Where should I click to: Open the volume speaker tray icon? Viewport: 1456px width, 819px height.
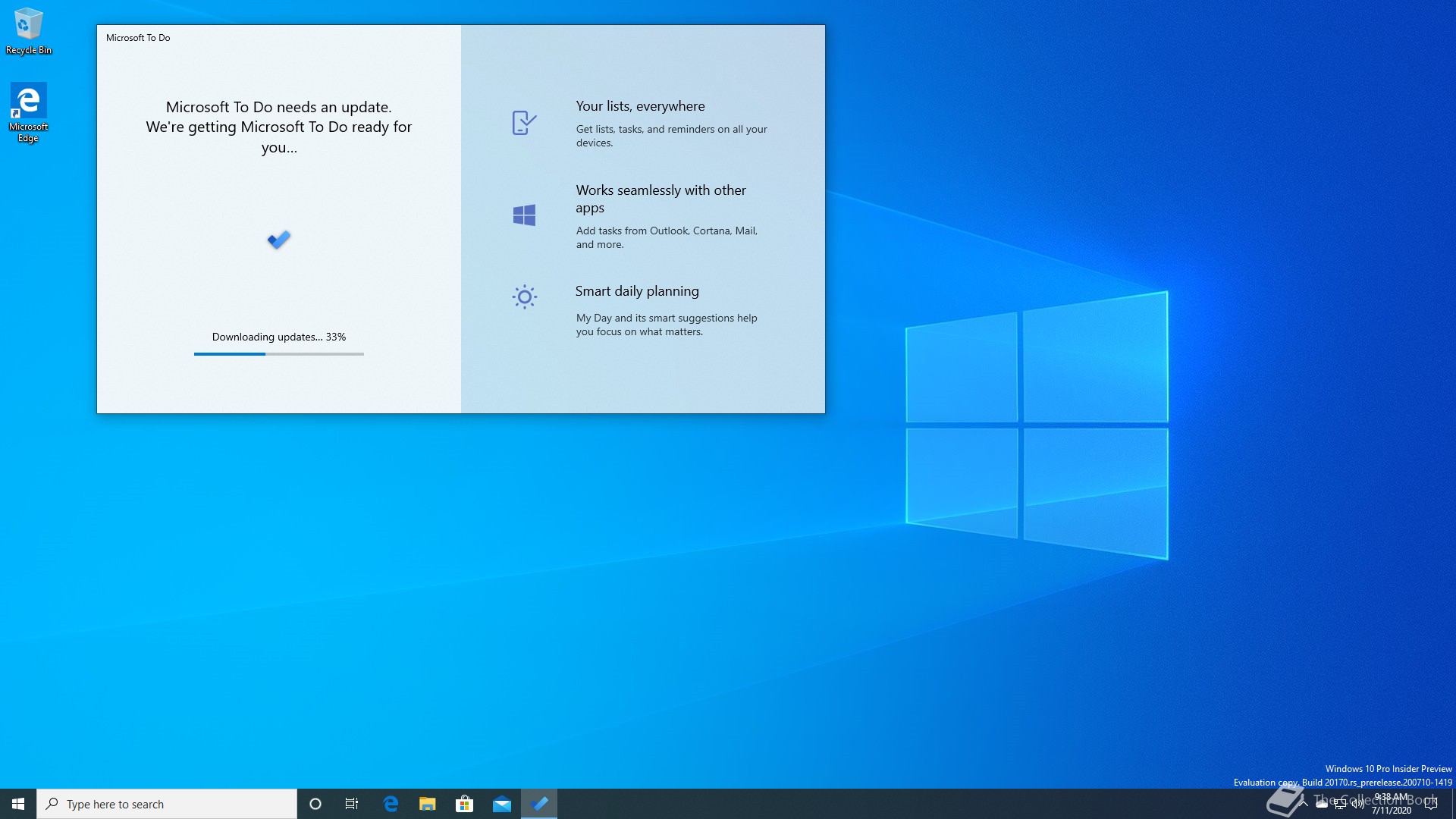pos(1358,804)
